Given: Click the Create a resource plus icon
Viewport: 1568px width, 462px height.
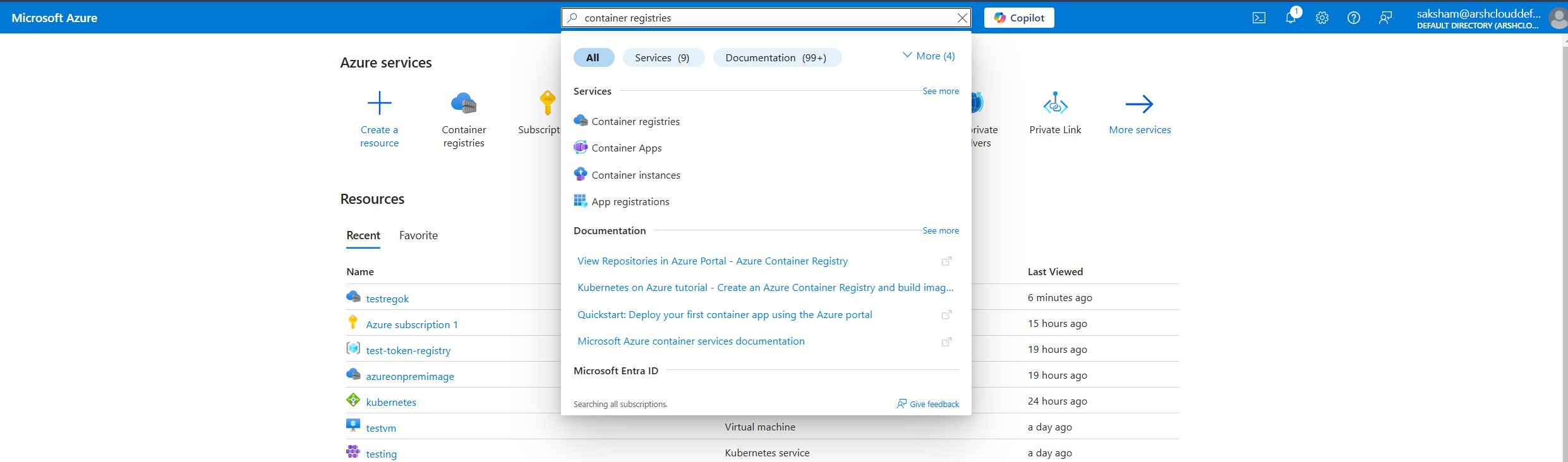Looking at the screenshot, I should coord(379,103).
